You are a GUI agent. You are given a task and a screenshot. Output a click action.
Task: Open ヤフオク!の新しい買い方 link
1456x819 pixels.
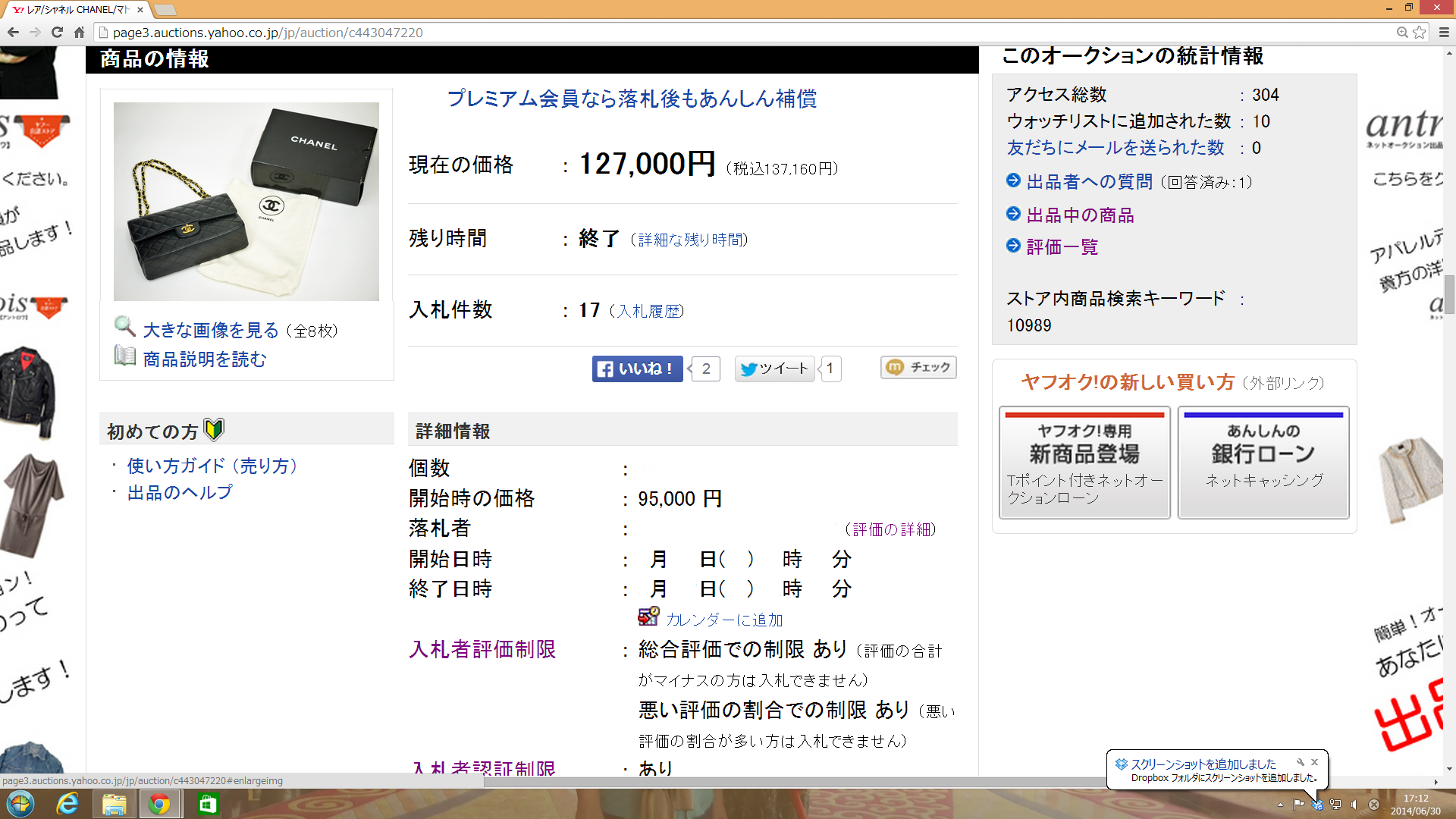[x=1128, y=382]
